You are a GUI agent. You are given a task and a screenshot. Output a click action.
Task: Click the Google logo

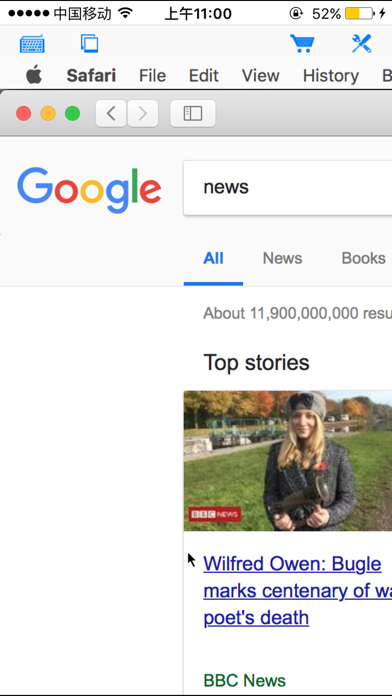[89, 190]
